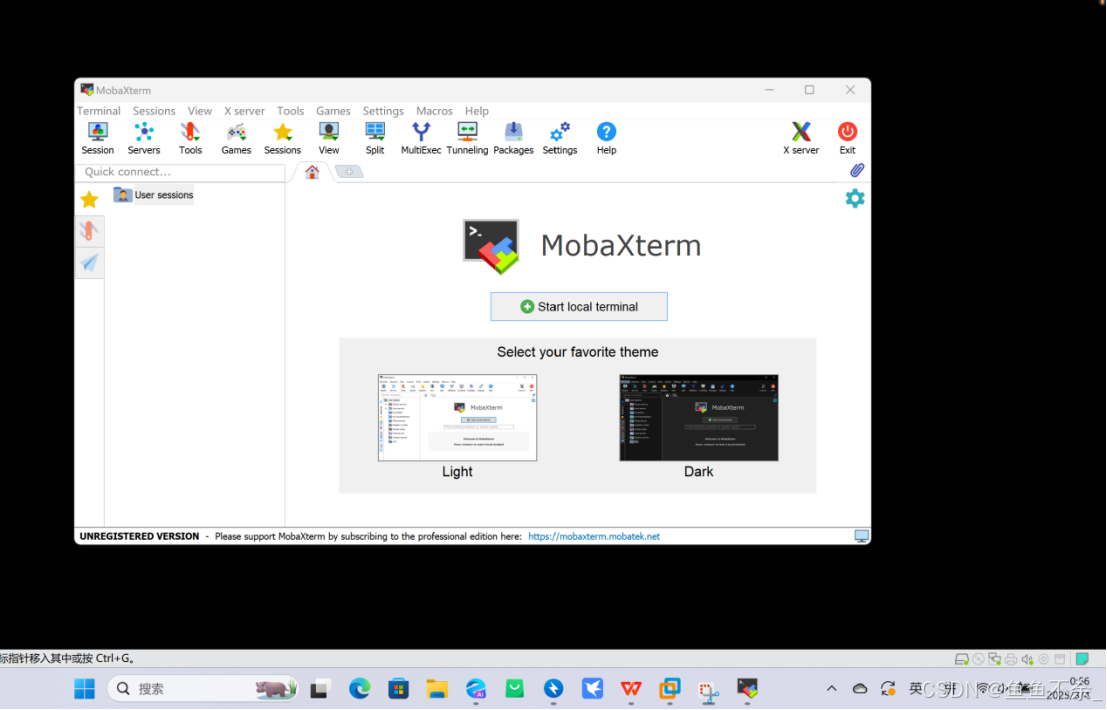Screen dimensions: 1107x710
Task: Open the Terminal menu
Action: point(99,111)
